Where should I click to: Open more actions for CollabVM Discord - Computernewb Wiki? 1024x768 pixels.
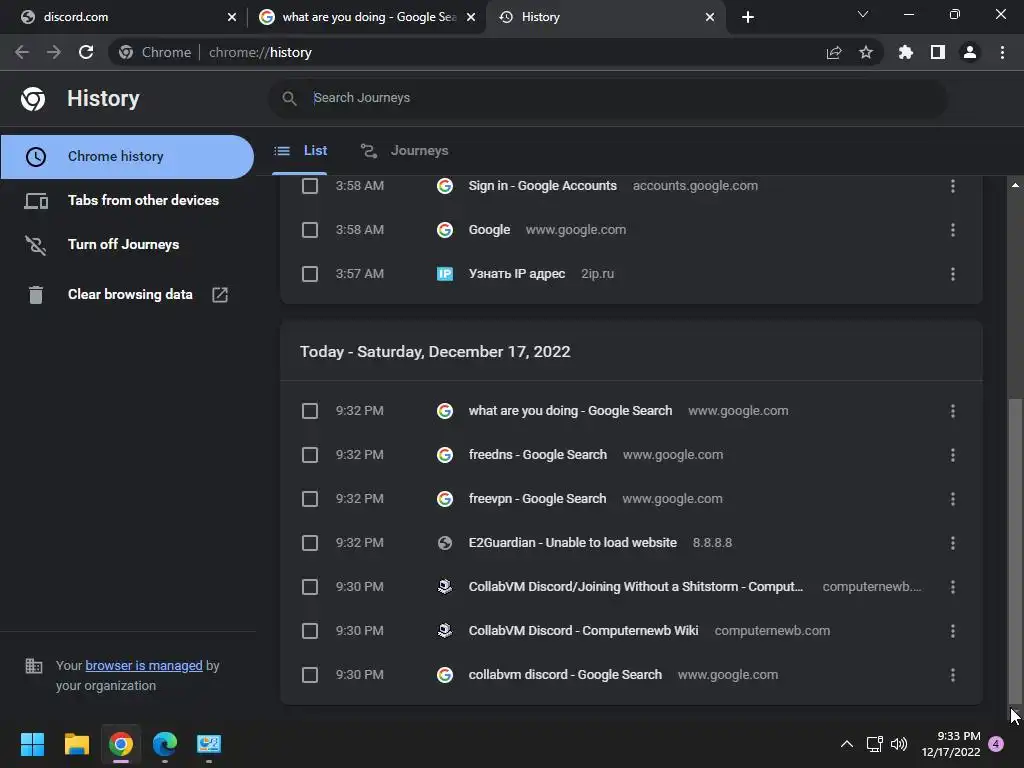(x=953, y=631)
